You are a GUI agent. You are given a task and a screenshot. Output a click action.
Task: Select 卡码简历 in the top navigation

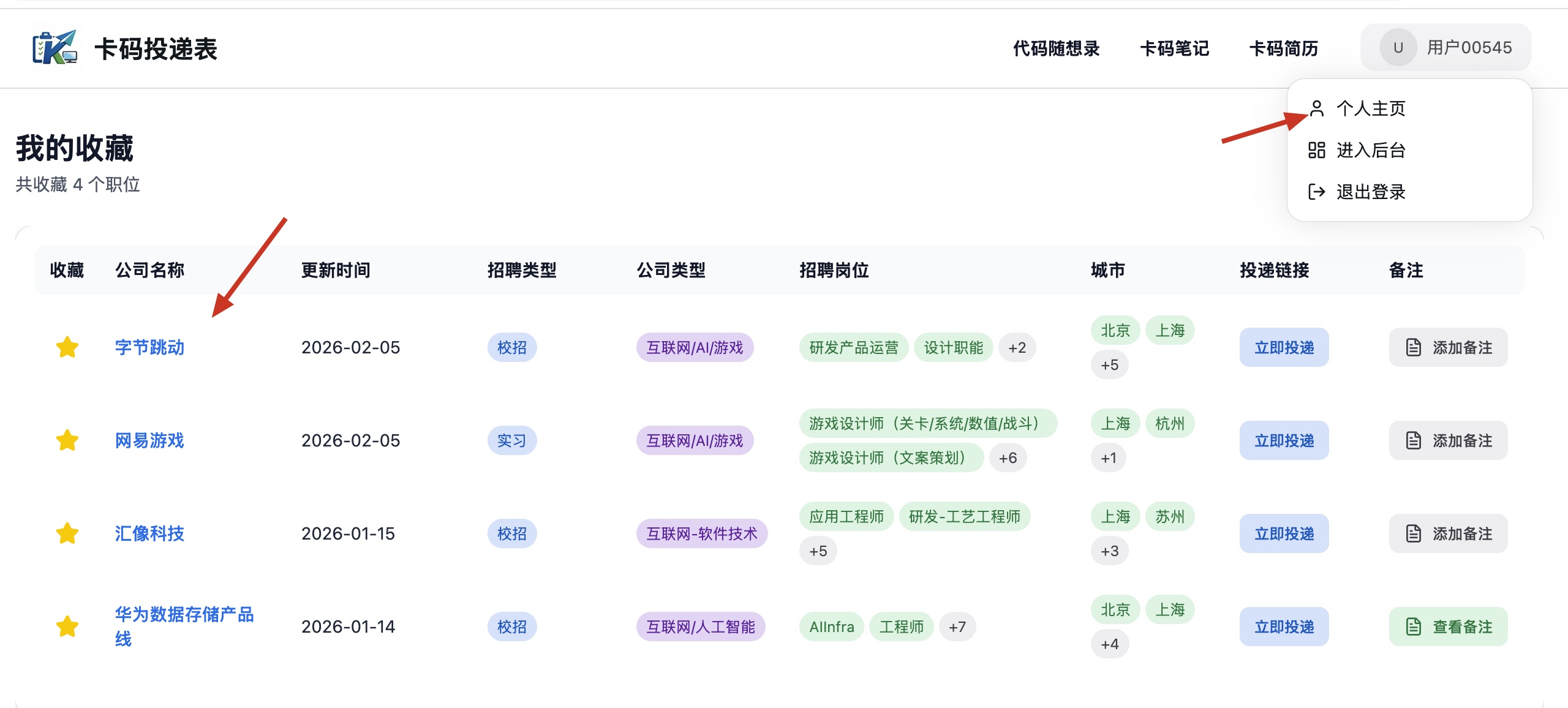pos(1283,48)
